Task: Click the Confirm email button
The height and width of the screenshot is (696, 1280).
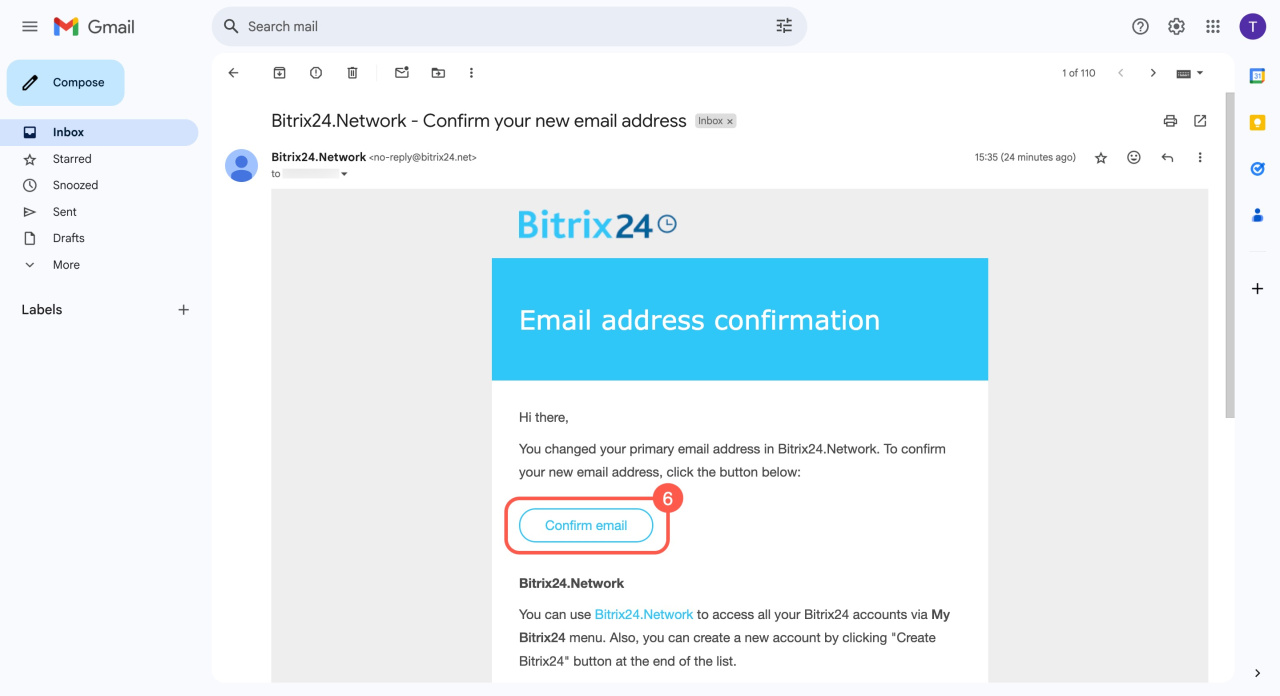Action: pos(586,526)
